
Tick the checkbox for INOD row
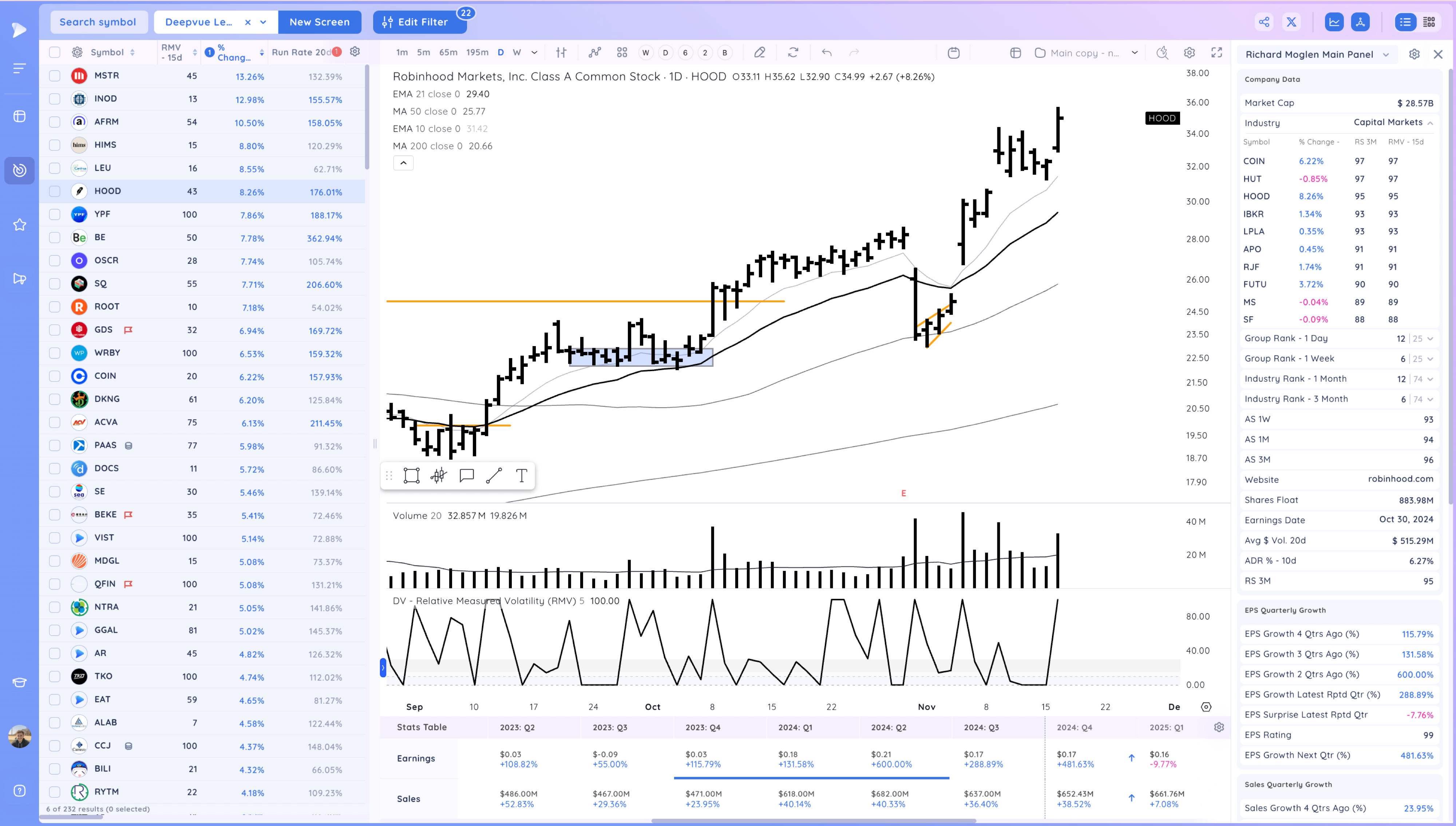[x=55, y=99]
